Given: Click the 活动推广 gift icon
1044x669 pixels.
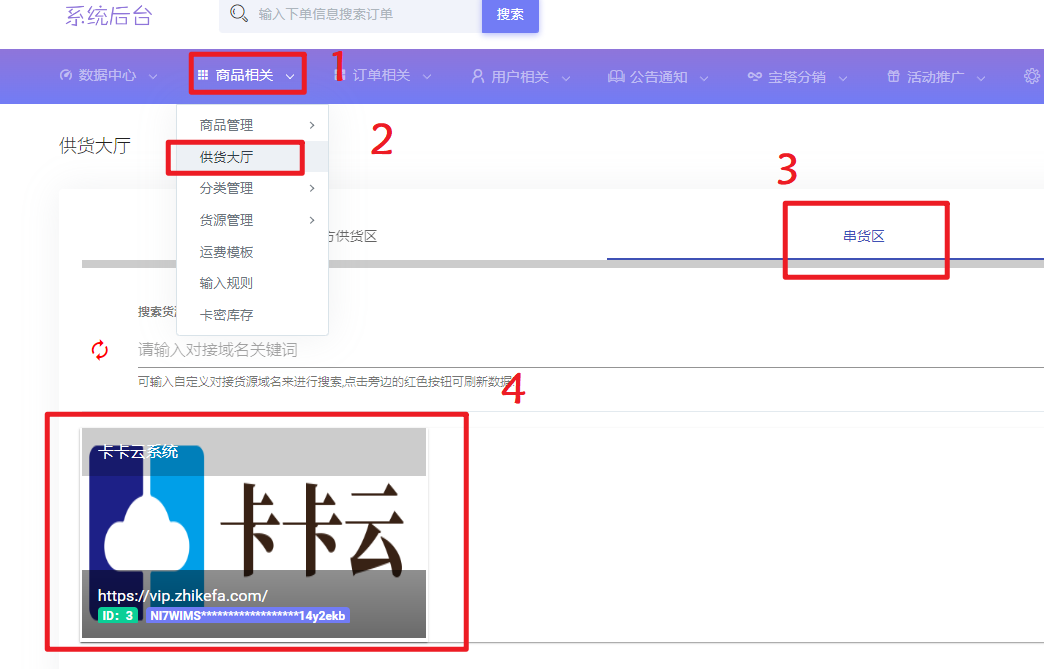Looking at the screenshot, I should coord(893,76).
